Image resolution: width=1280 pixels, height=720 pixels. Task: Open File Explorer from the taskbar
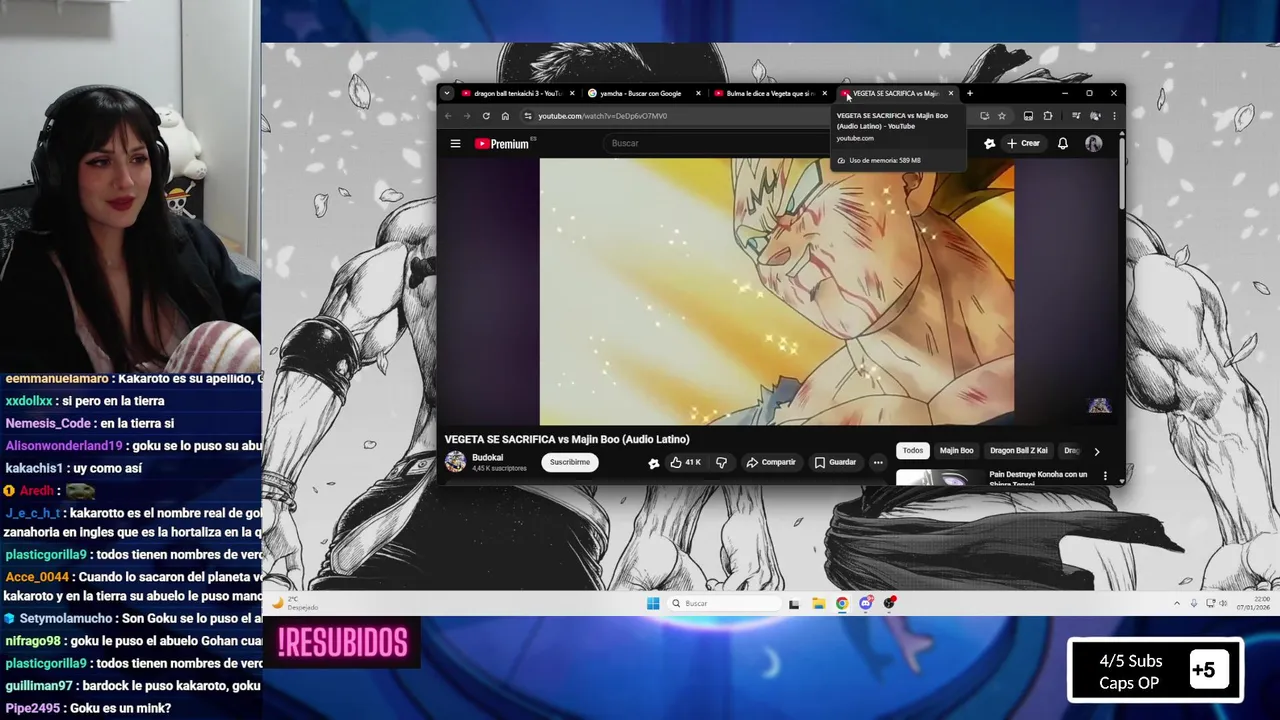pos(818,603)
